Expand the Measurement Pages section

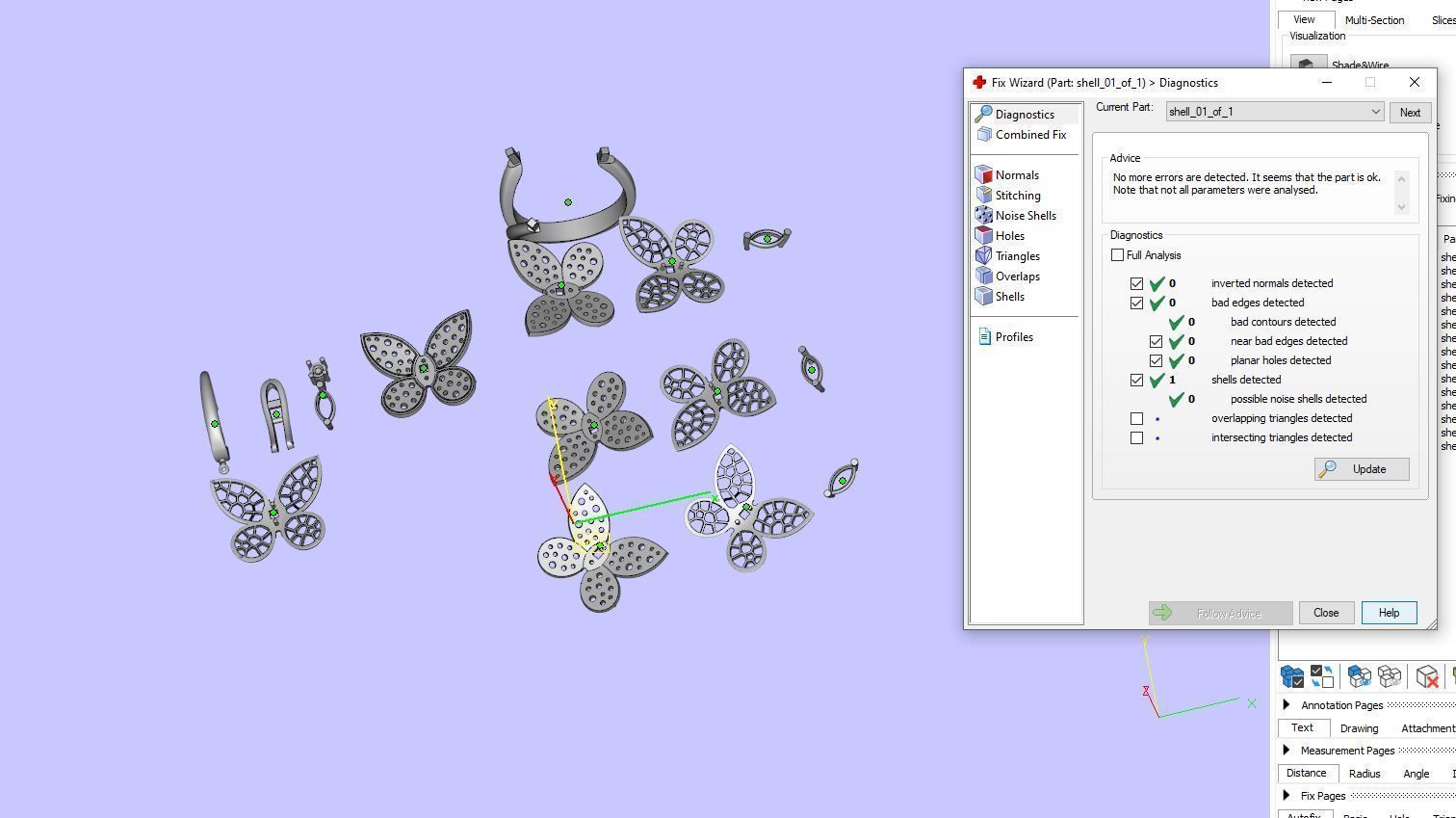1287,751
